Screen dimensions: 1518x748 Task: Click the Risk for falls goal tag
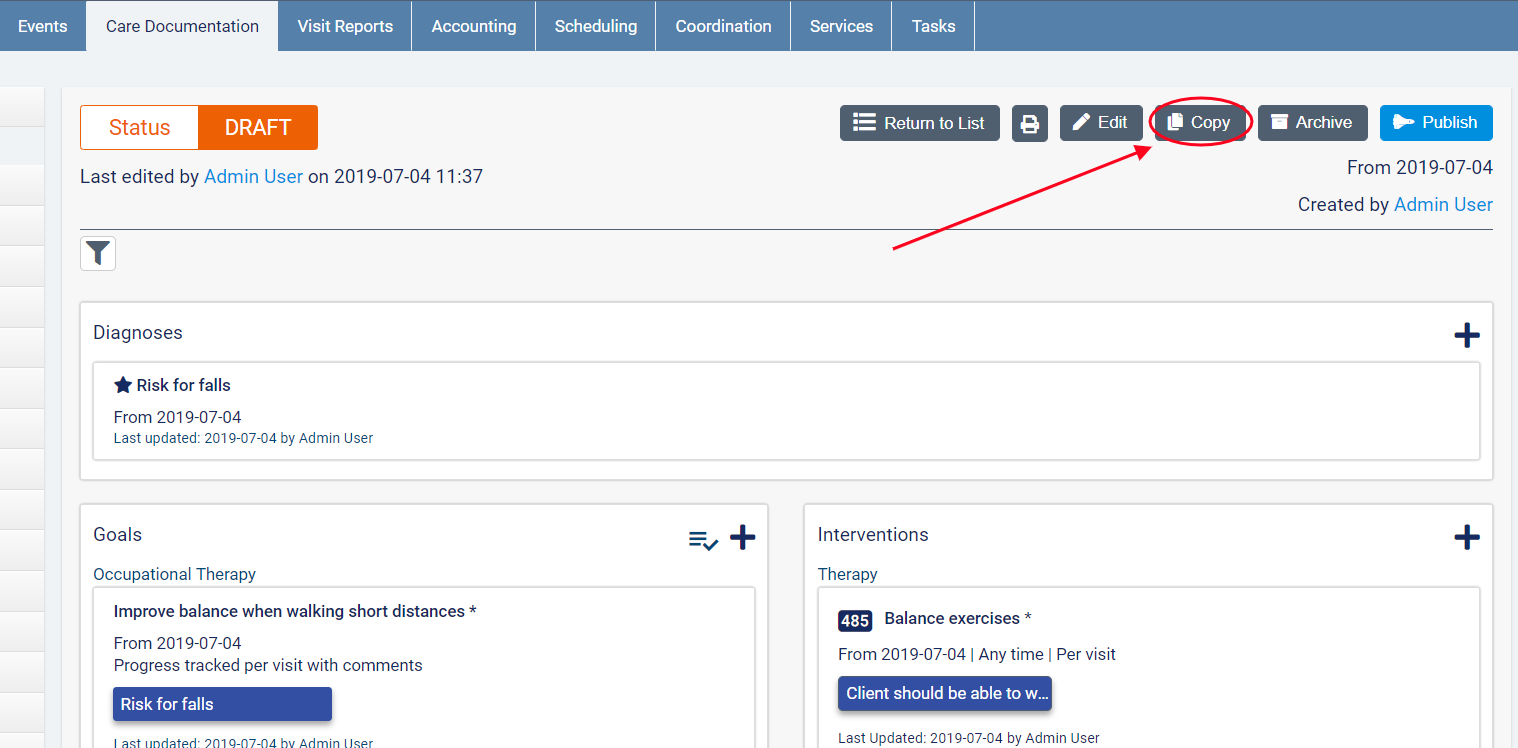[x=222, y=704]
